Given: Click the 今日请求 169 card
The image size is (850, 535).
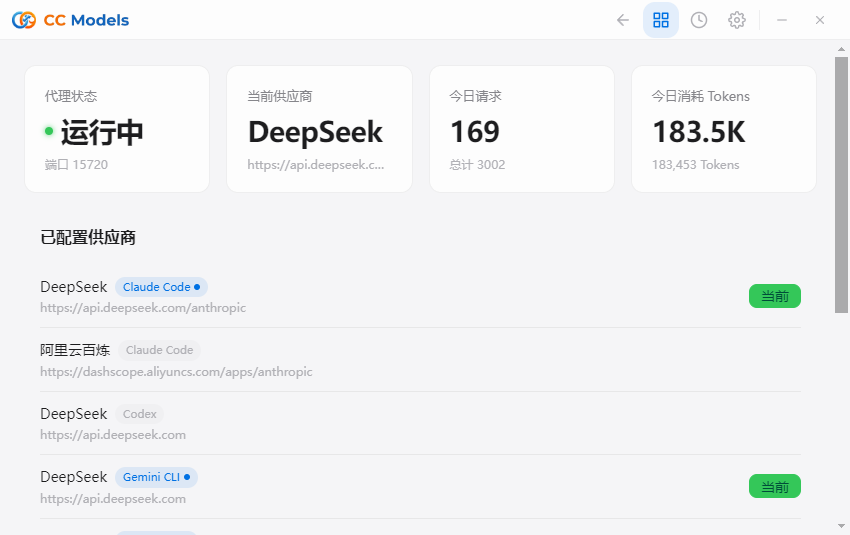Looking at the screenshot, I should (521, 129).
